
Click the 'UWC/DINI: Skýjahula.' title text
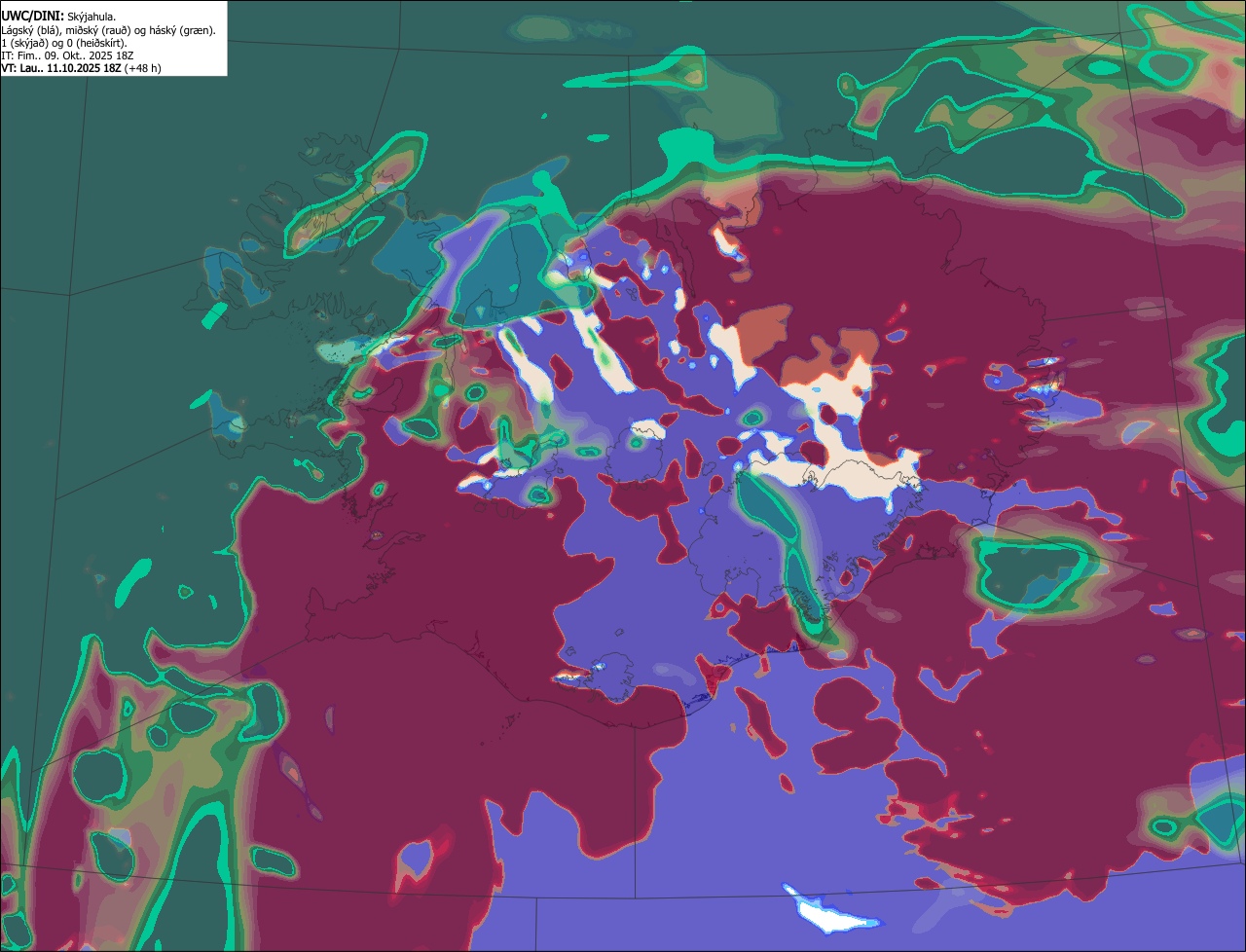click(58, 17)
